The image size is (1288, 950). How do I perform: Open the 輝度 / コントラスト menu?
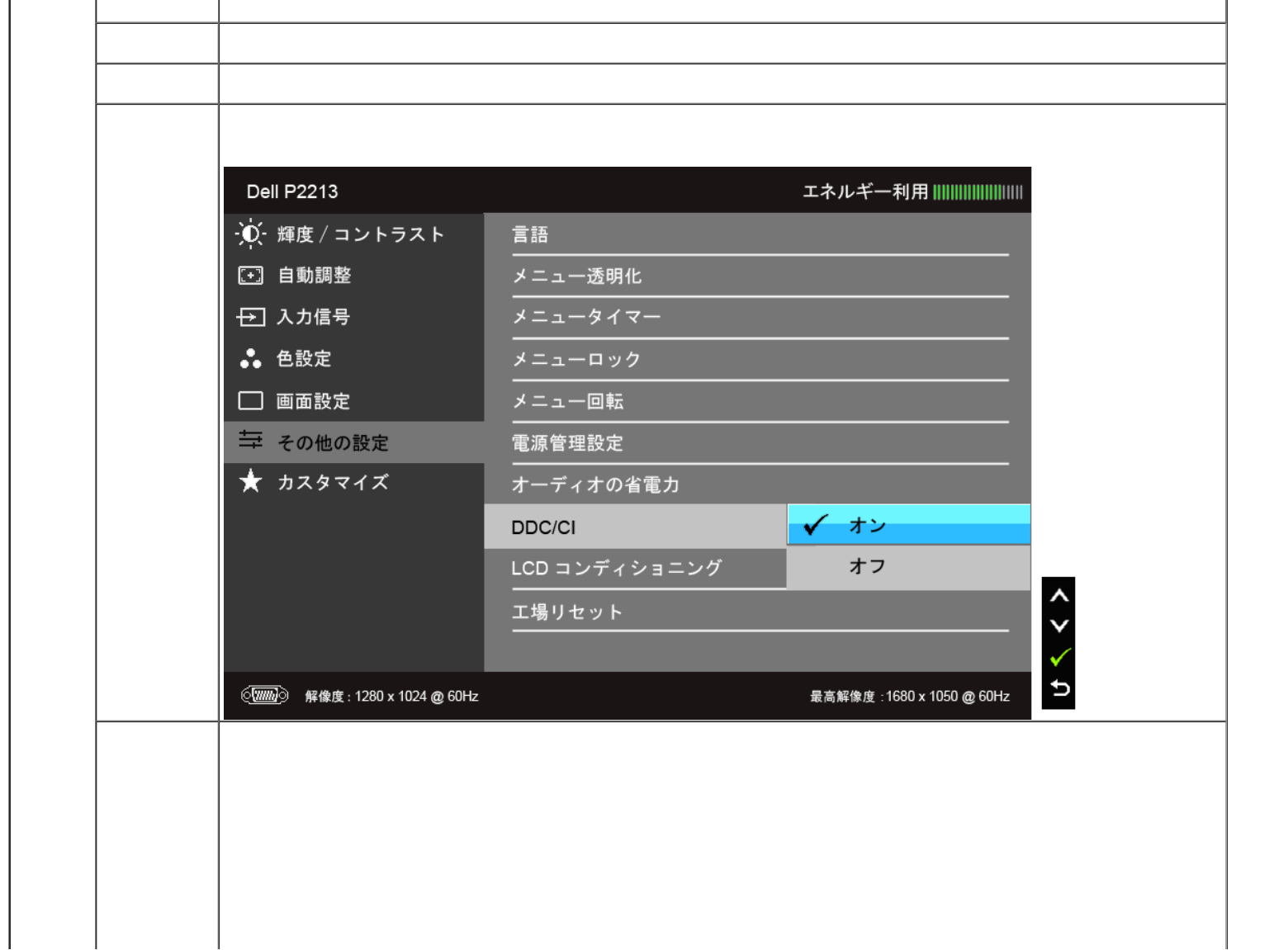pos(353,234)
